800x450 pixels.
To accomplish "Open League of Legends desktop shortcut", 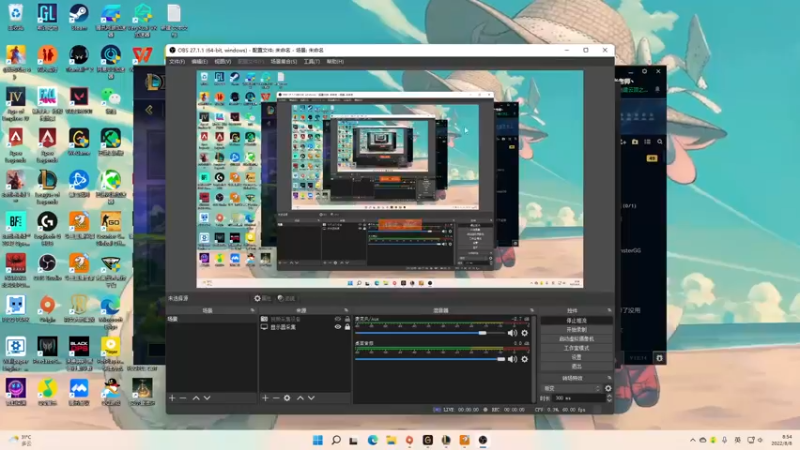I will click(x=47, y=187).
